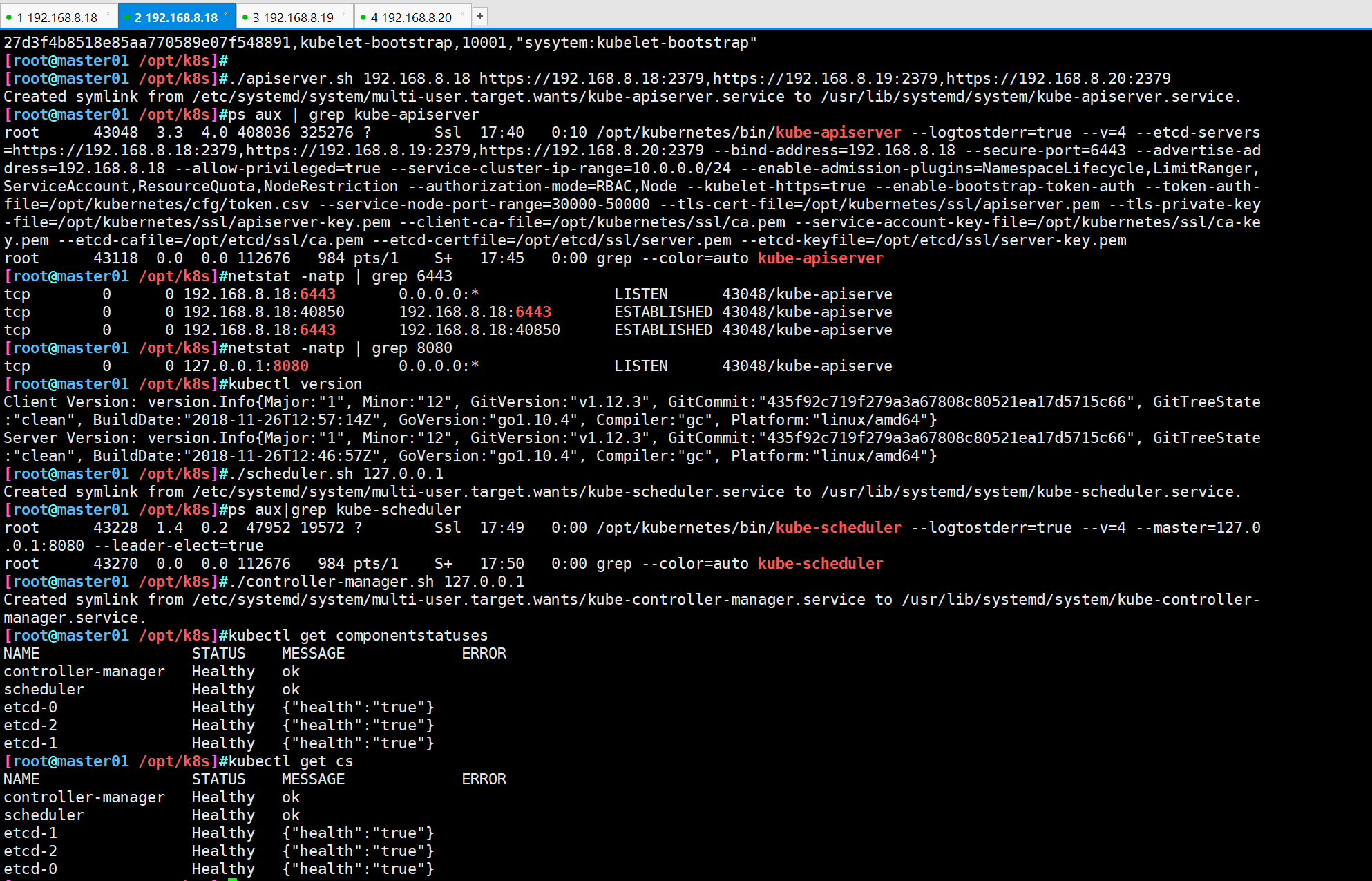The image size is (1372, 881).
Task: Click the green status dot on tab 4
Action: pos(363,17)
